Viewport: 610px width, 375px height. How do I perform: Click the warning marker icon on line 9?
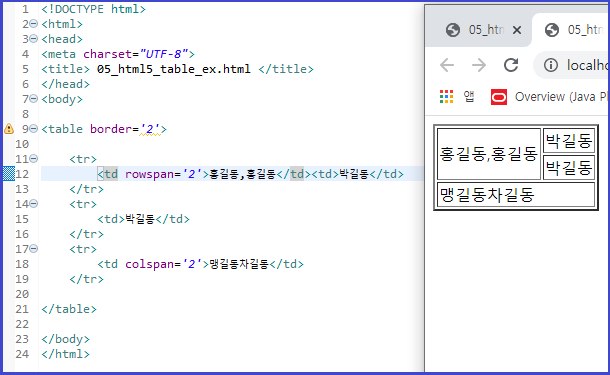click(9, 129)
